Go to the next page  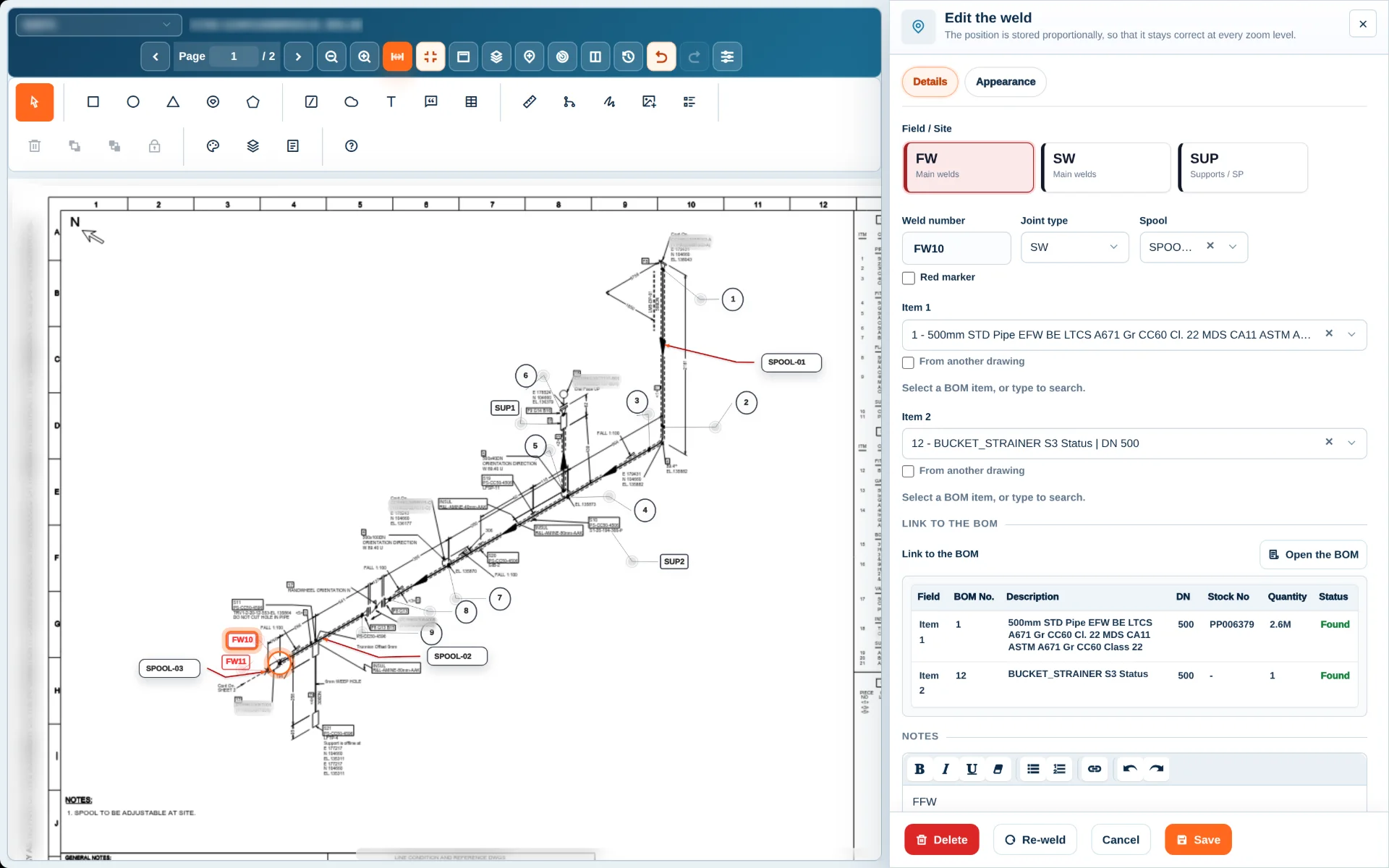tap(298, 56)
